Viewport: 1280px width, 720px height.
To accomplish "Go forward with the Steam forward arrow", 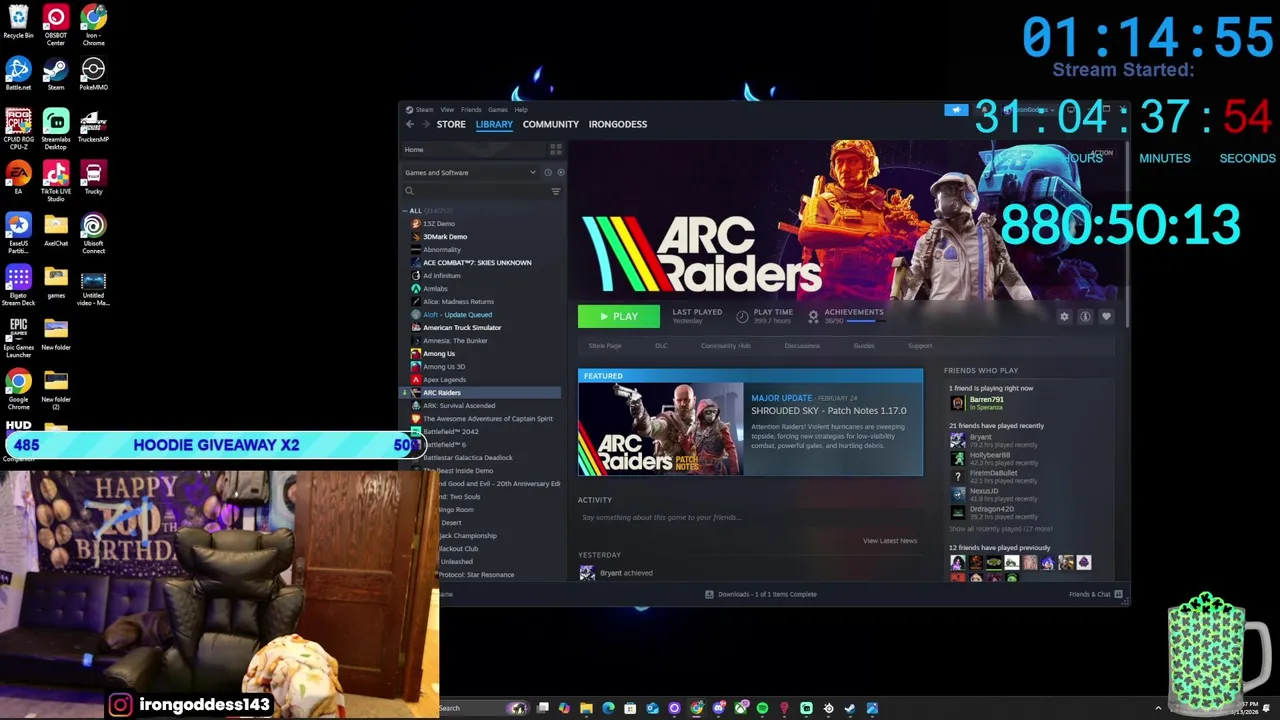I will click(x=426, y=124).
